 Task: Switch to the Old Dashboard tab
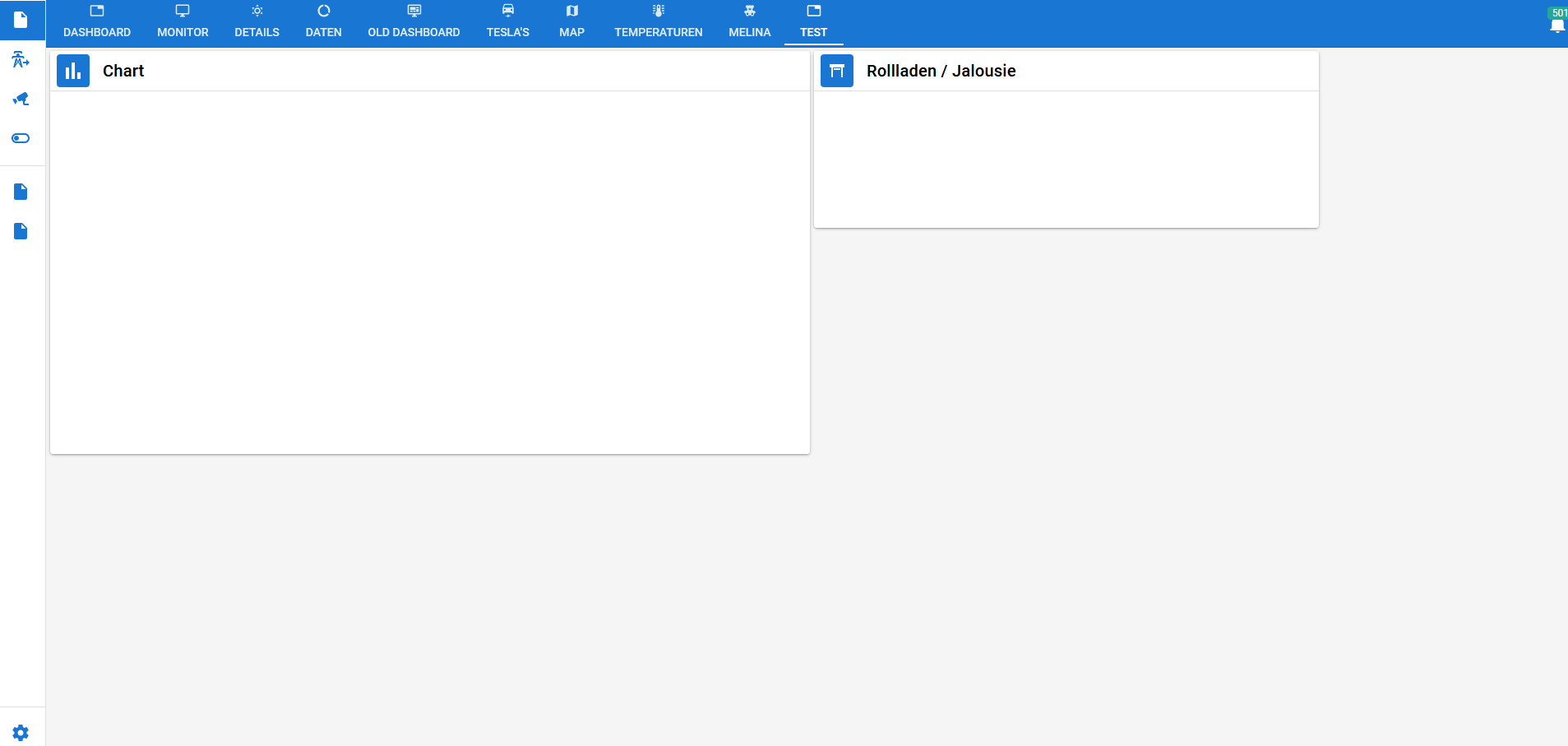pyautogui.click(x=414, y=23)
